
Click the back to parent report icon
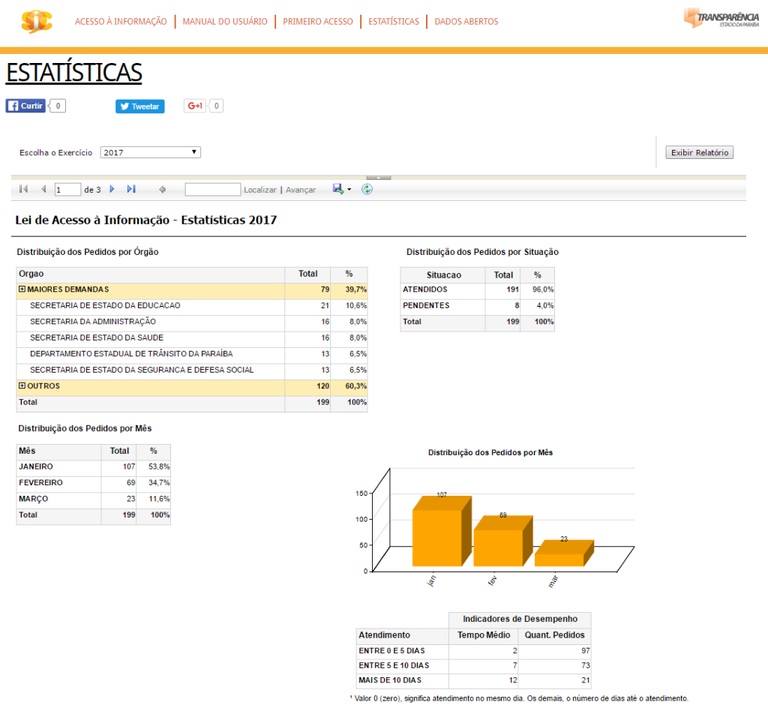[162, 189]
